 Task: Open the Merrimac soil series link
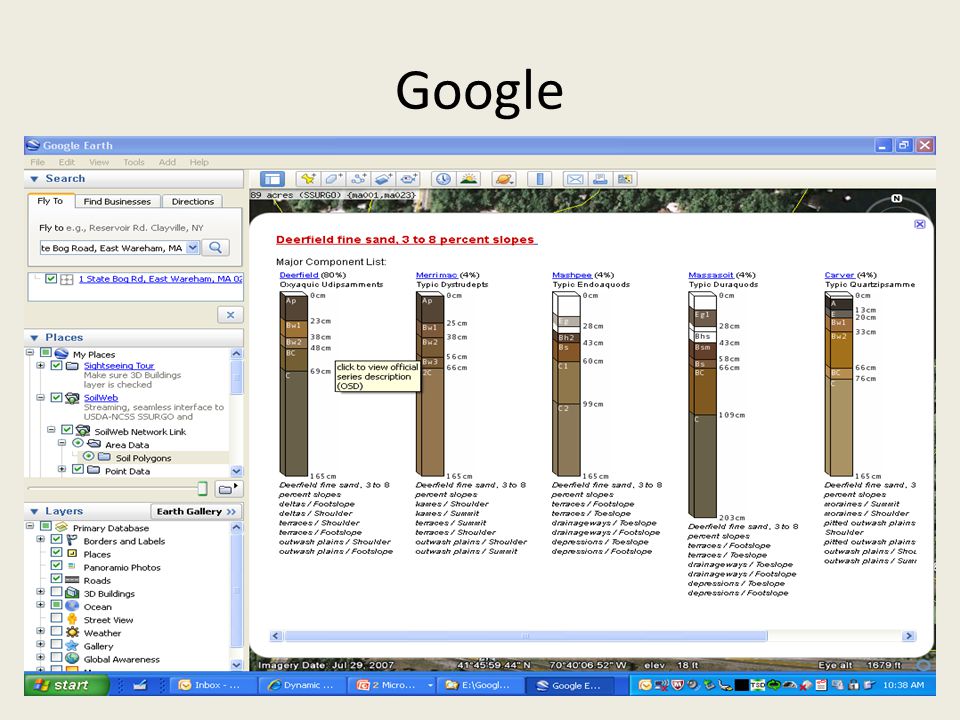[x=437, y=276]
